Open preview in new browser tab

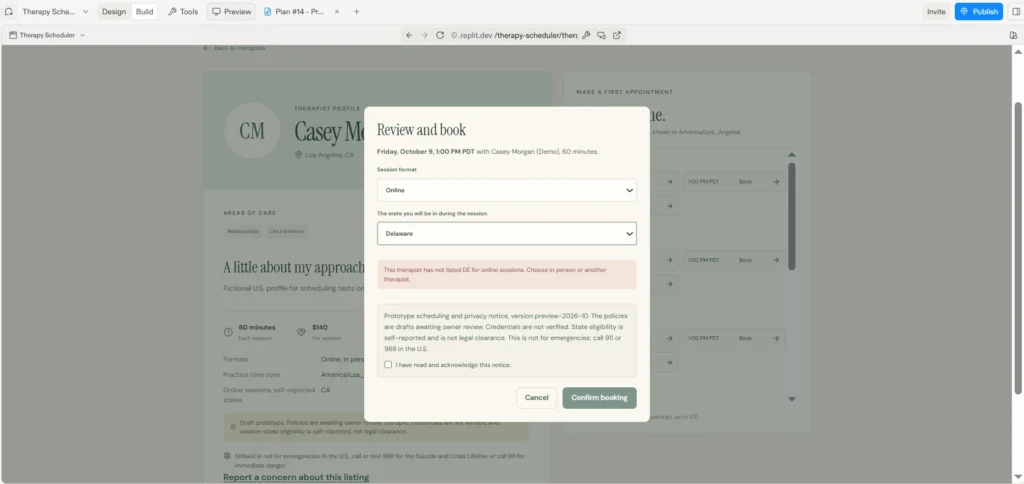tap(616, 35)
